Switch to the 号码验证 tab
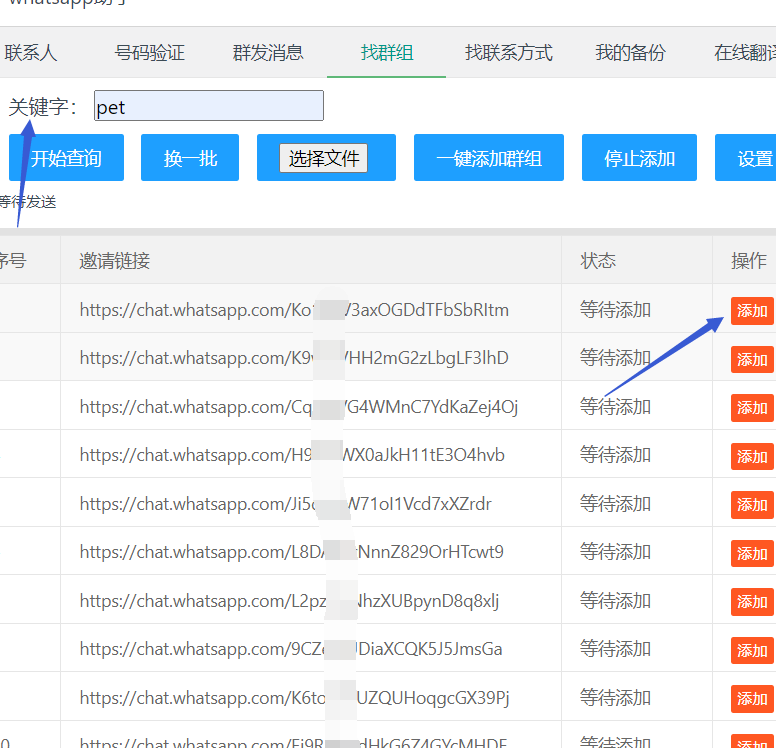Image resolution: width=776 pixels, height=748 pixels. [149, 52]
